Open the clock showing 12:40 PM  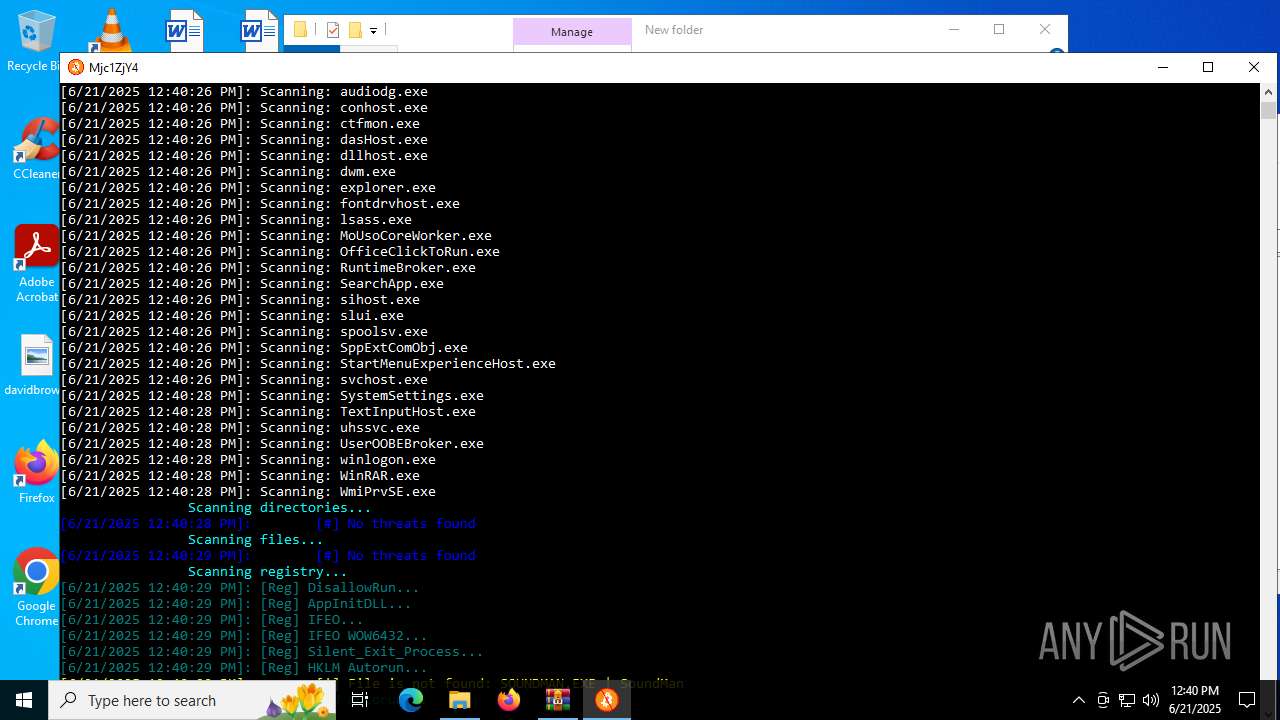[1195, 700]
